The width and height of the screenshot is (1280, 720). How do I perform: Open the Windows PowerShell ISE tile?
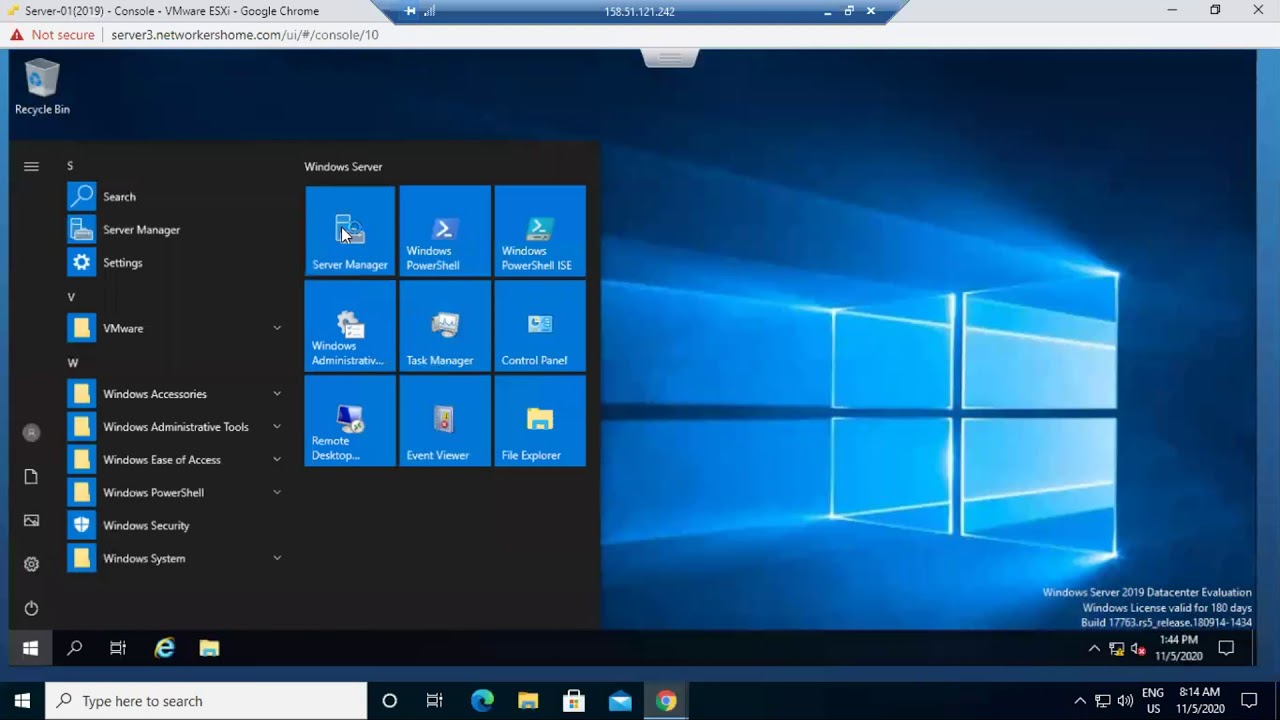click(540, 231)
